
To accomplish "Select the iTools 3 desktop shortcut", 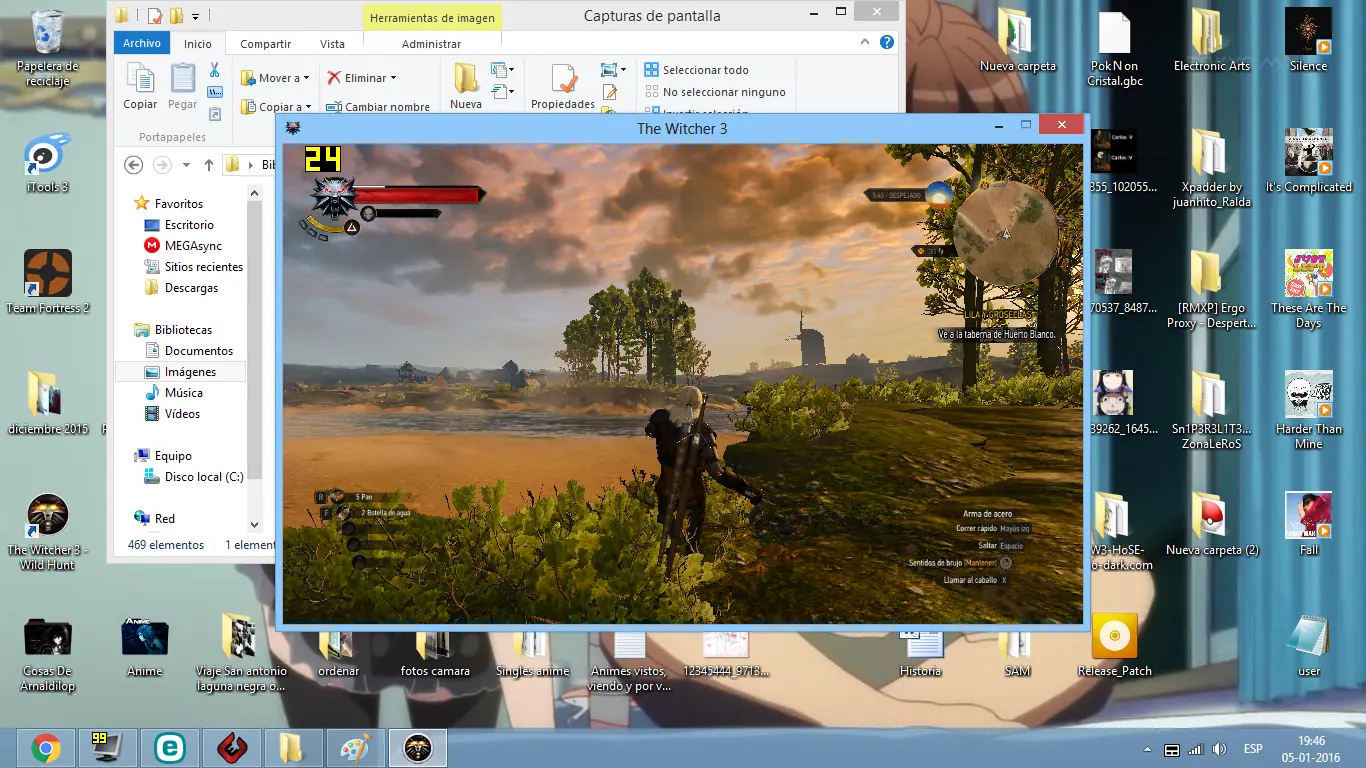I will [46, 162].
